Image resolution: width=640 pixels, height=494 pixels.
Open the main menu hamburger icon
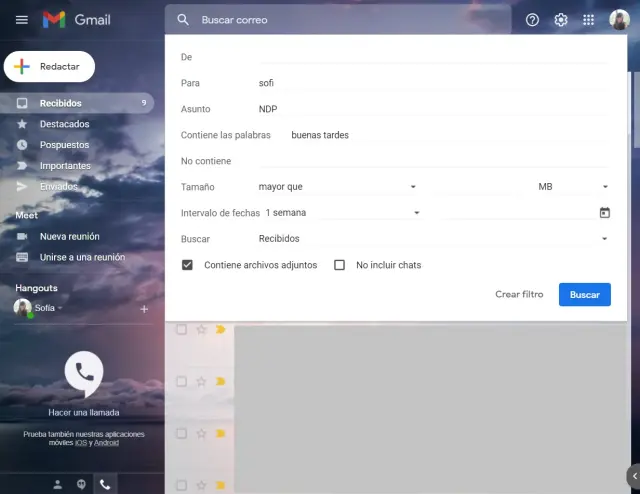[21, 20]
